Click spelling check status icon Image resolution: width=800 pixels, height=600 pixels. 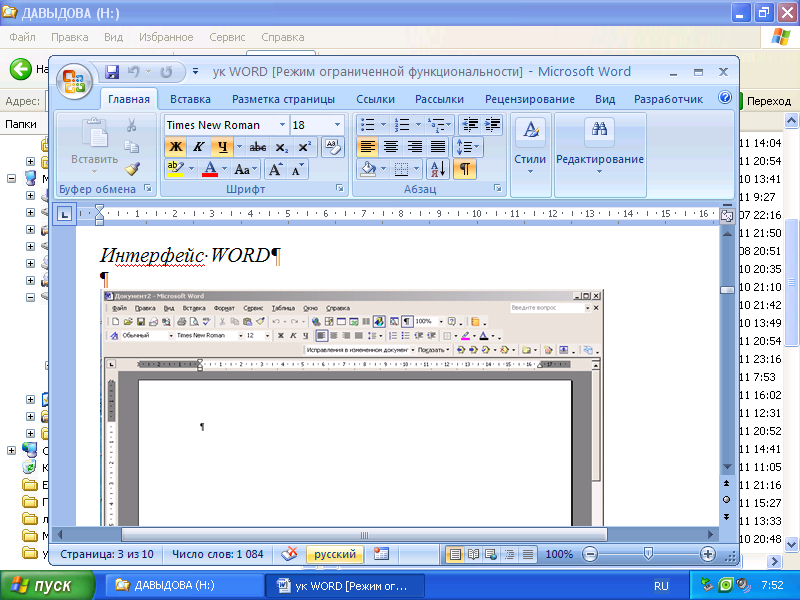coord(289,554)
